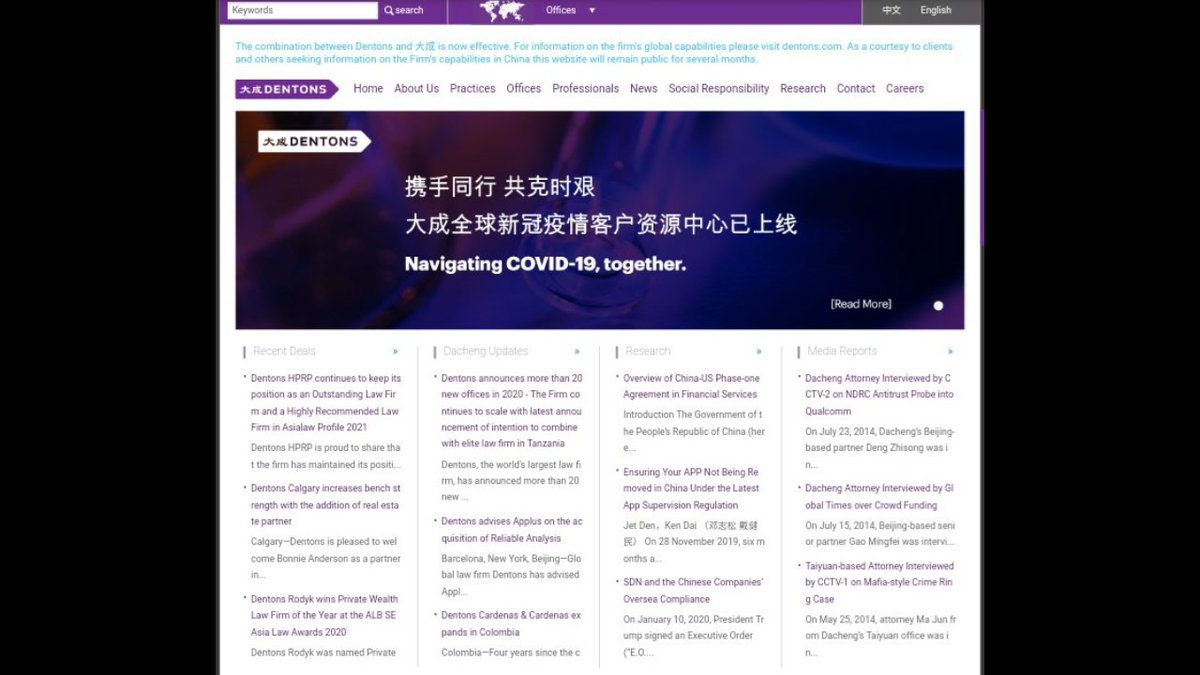
Task: Click excerpt 'On January 10, 2020, President'
Action: [x=693, y=636]
